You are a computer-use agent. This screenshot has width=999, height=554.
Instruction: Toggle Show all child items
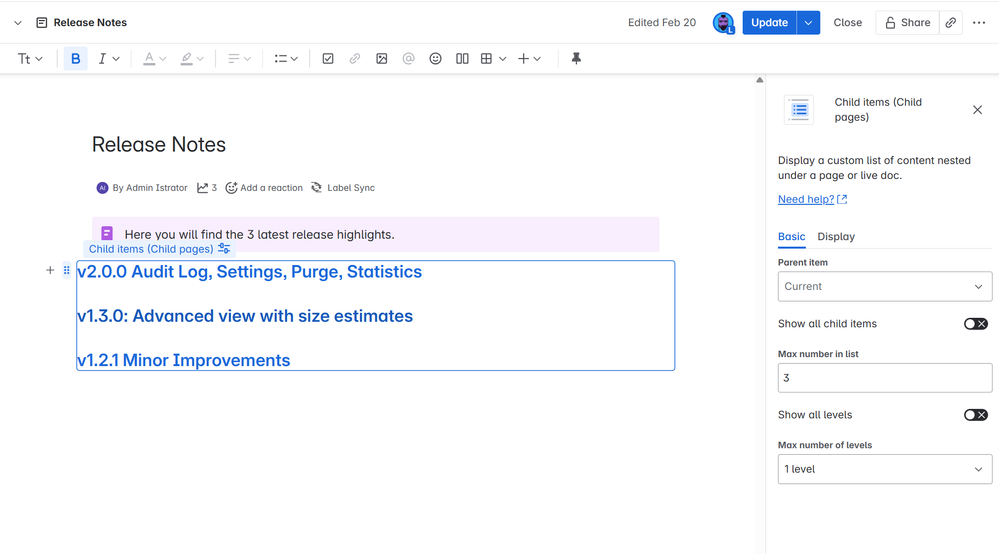[x=975, y=323]
